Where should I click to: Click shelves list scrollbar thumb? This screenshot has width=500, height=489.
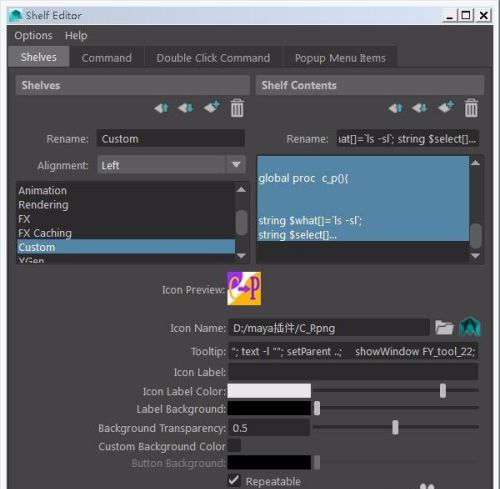coord(241,223)
